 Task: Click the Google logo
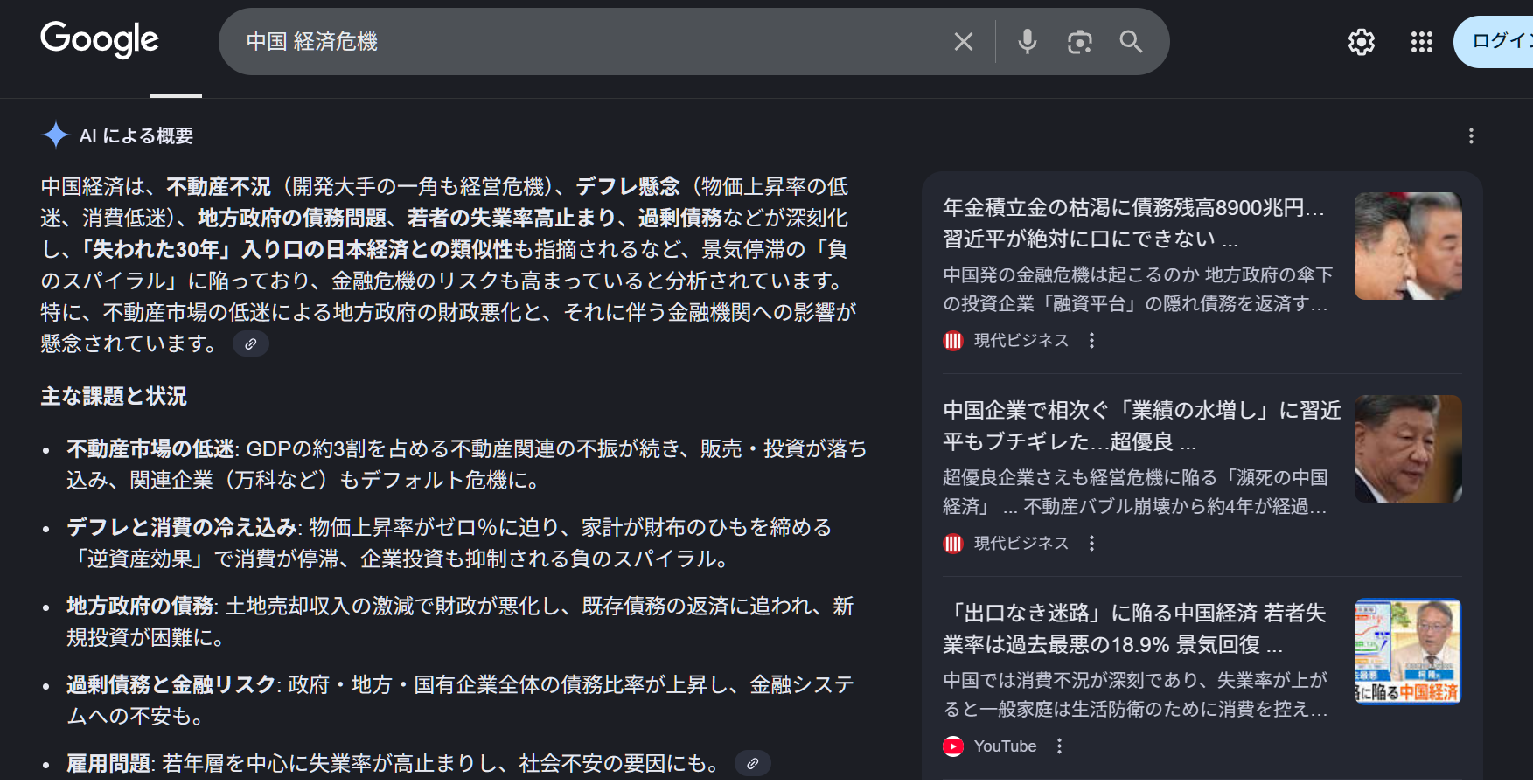(99, 40)
